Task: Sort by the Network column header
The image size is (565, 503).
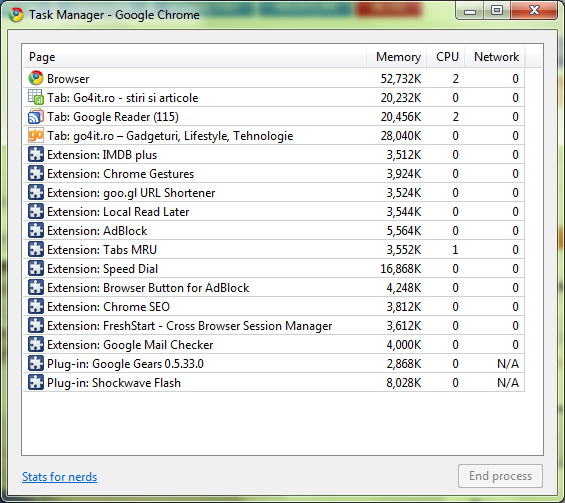Action: click(x=495, y=57)
